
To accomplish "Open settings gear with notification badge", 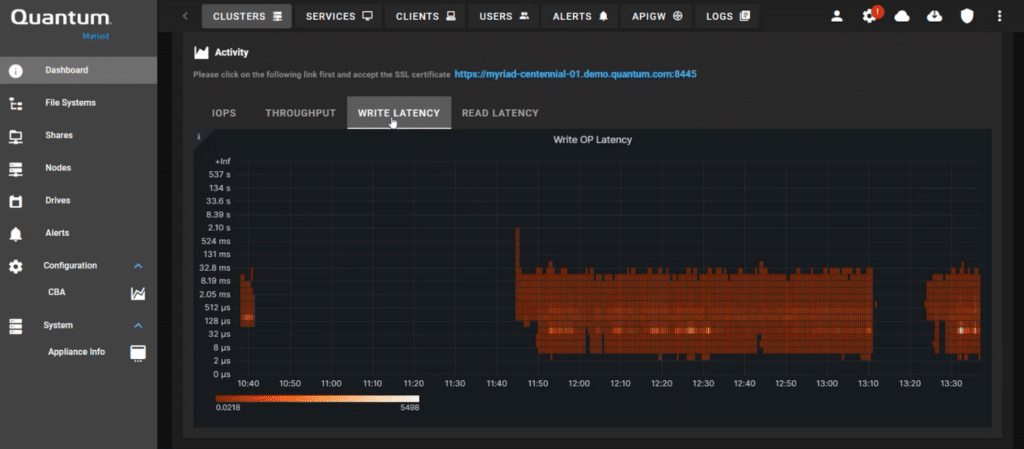I will click(871, 16).
